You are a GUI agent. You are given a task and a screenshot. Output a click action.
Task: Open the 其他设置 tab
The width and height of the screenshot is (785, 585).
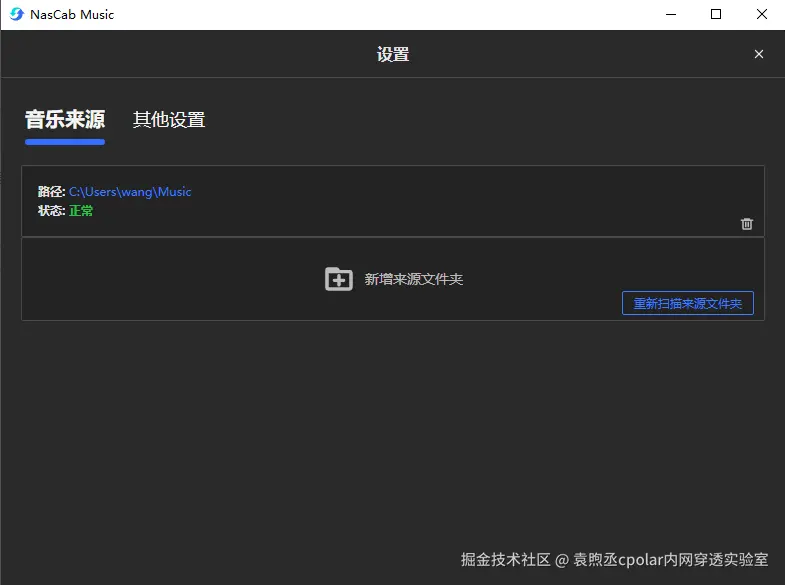[x=169, y=120]
